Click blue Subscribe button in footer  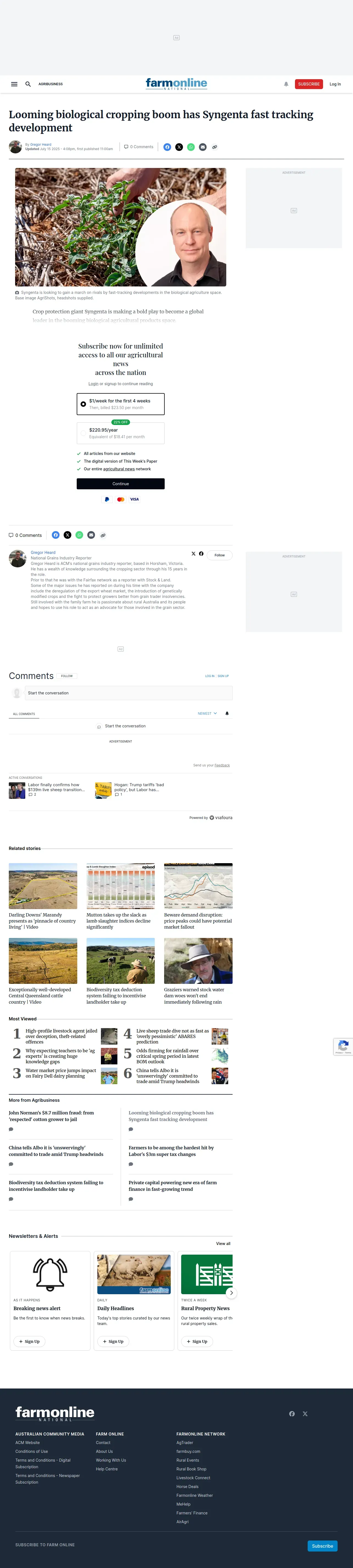322,1546
